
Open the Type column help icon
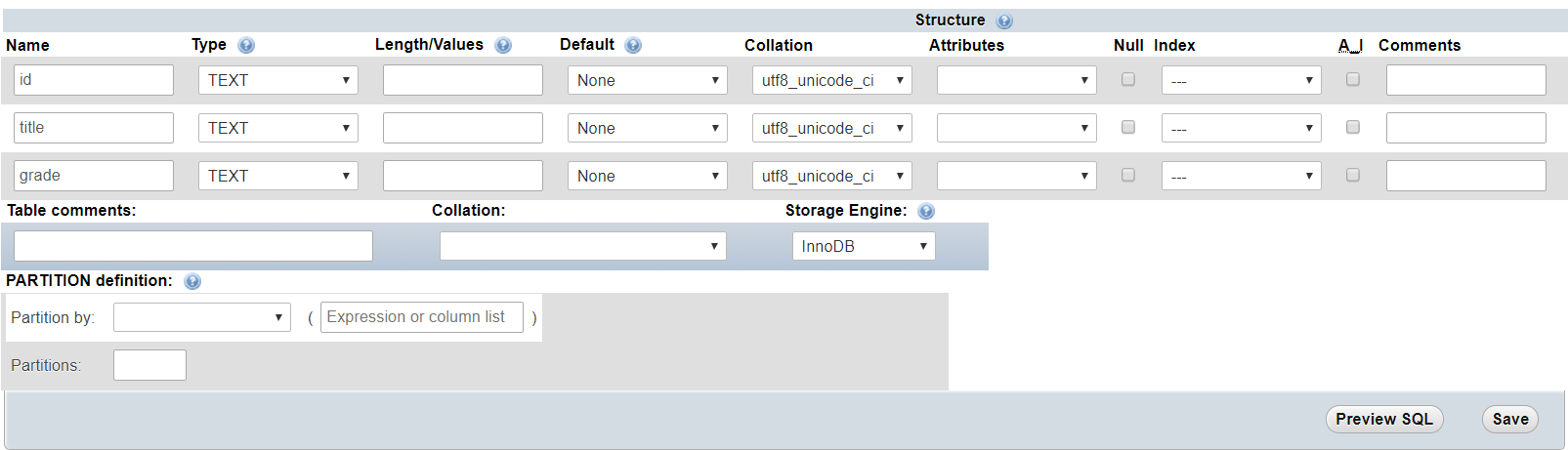[246, 45]
